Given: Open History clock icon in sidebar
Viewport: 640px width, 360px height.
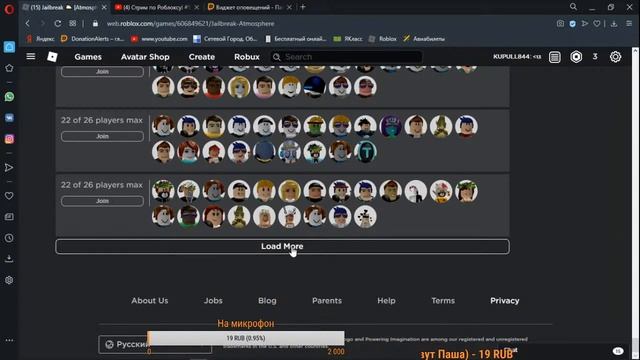Looking at the screenshot, I should (x=9, y=238).
